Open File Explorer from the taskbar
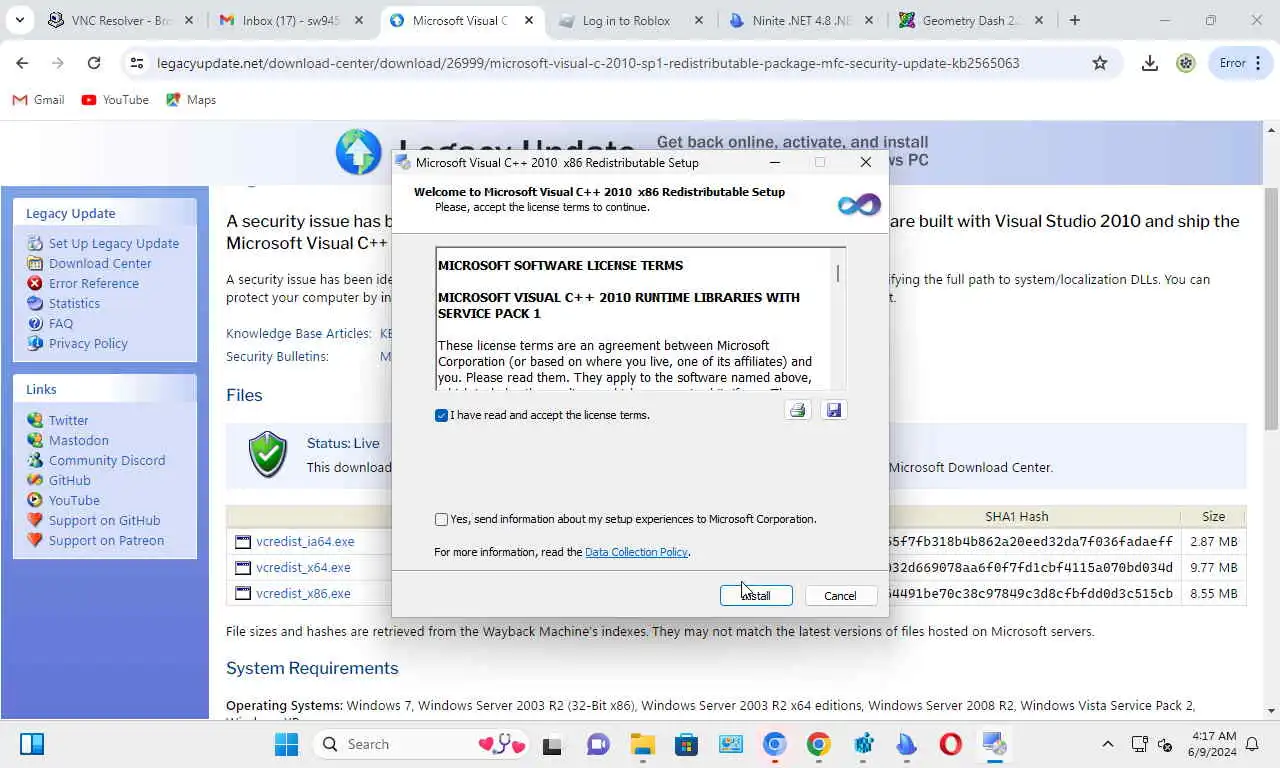Viewport: 1280px width, 768px height. click(642, 744)
